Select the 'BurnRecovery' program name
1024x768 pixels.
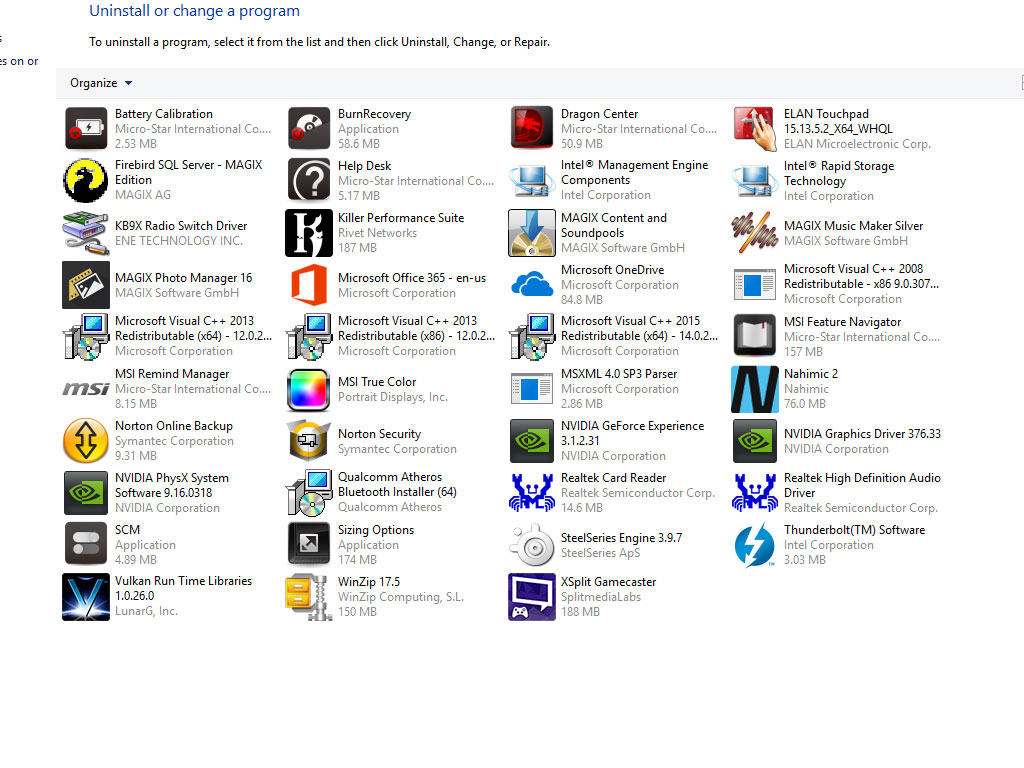pos(374,114)
